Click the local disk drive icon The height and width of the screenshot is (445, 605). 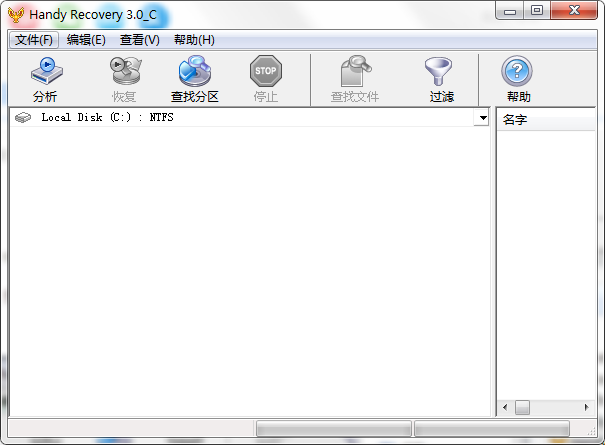point(23,117)
